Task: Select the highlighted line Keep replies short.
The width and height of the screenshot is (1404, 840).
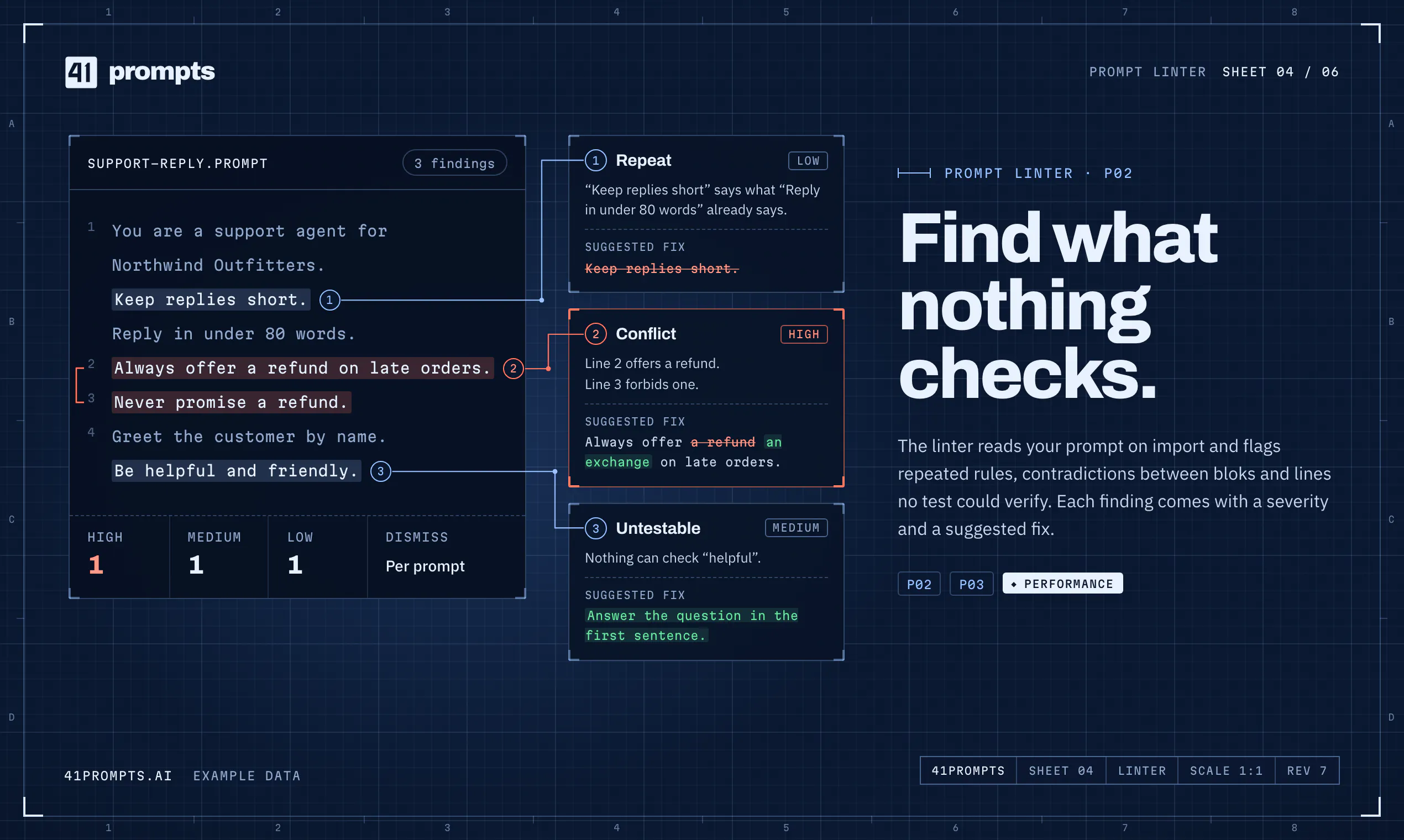Action: point(211,300)
